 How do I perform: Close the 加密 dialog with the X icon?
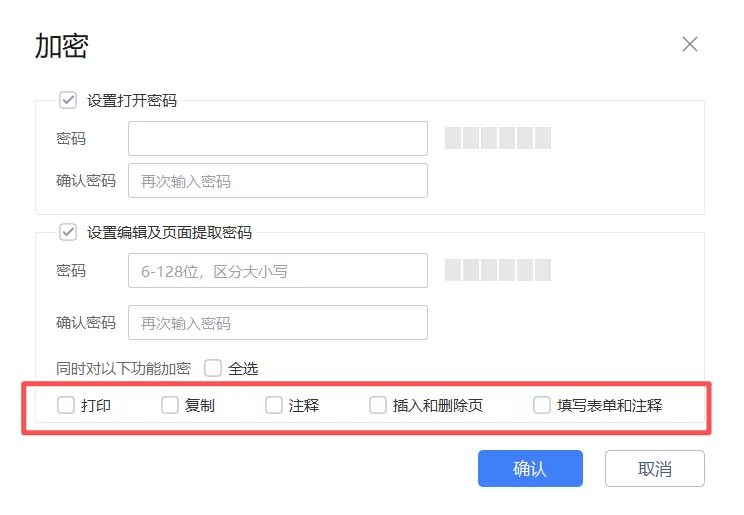click(x=689, y=44)
